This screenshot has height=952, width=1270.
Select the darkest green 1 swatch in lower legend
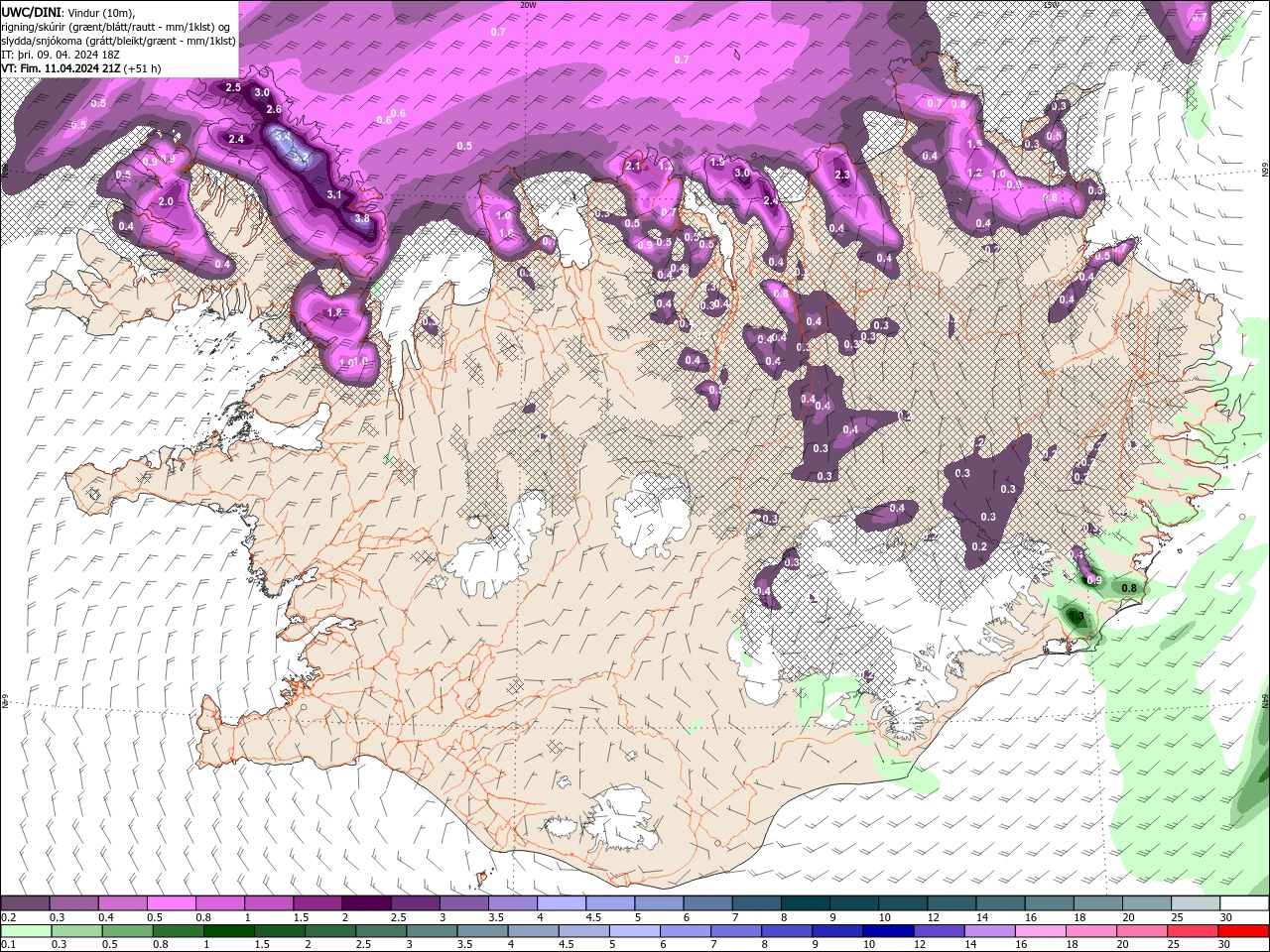pyautogui.click(x=228, y=931)
